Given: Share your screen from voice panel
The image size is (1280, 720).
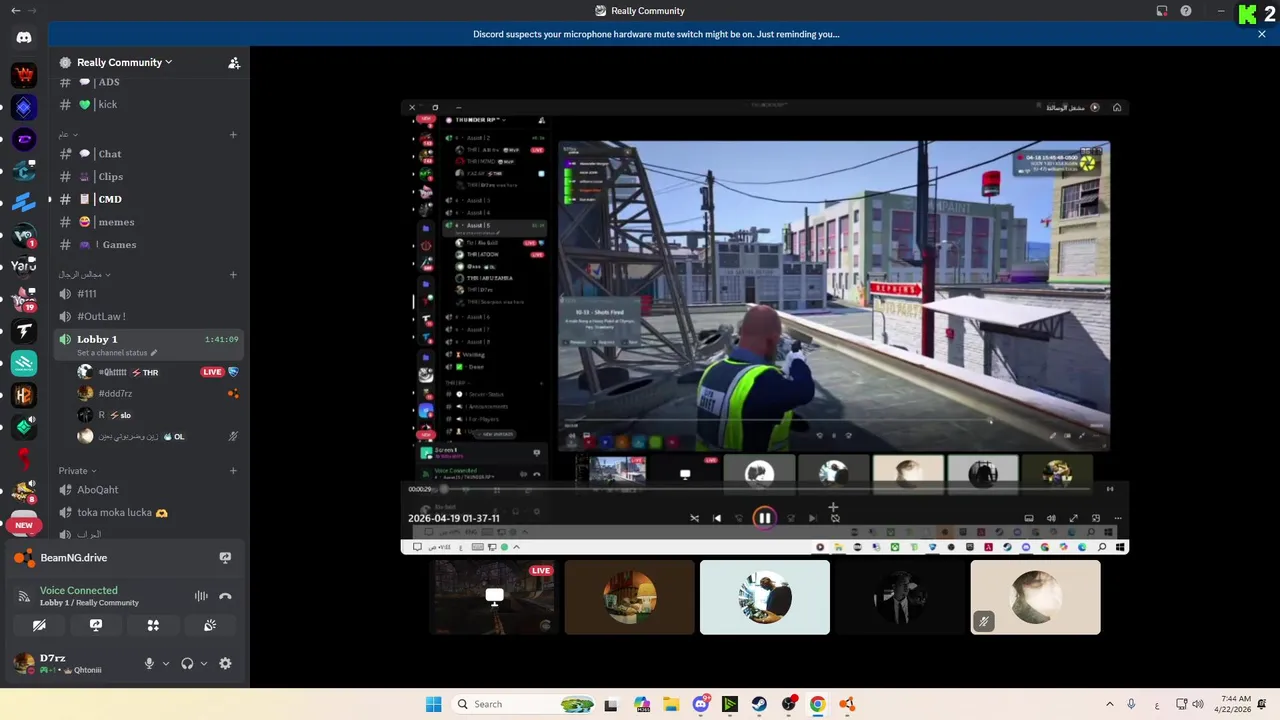Looking at the screenshot, I should (x=96, y=625).
